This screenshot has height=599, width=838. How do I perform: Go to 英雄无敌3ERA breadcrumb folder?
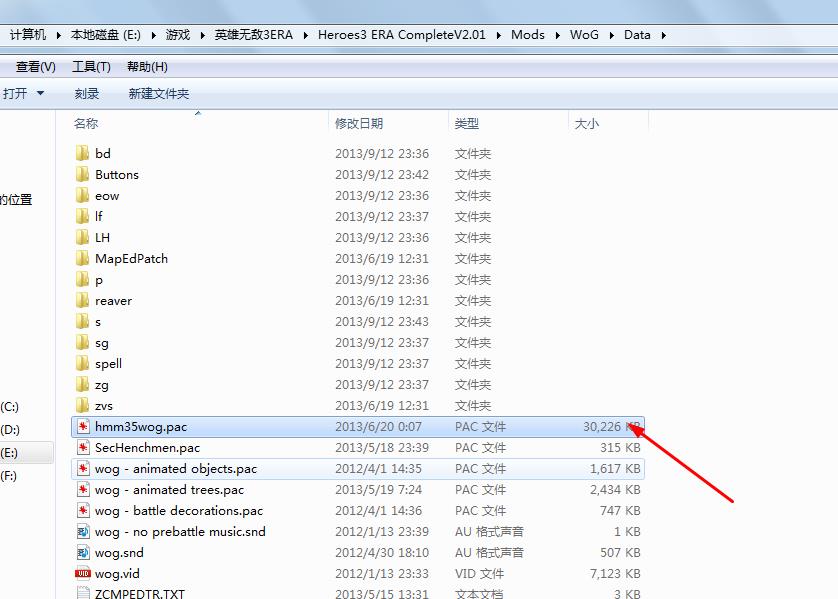pos(254,35)
